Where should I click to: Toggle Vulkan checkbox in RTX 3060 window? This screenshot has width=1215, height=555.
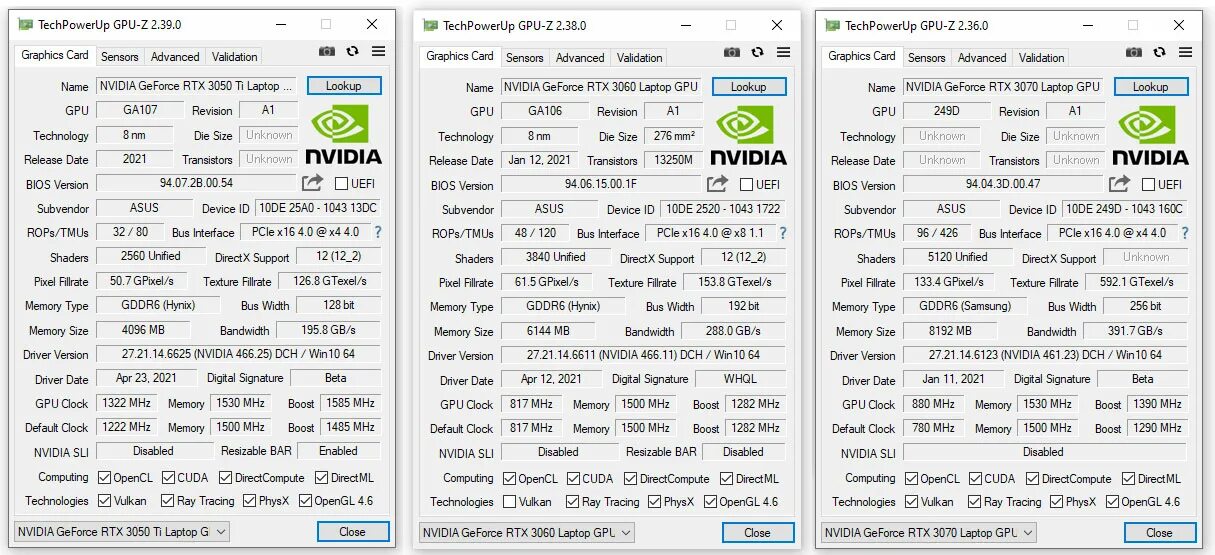click(x=510, y=502)
